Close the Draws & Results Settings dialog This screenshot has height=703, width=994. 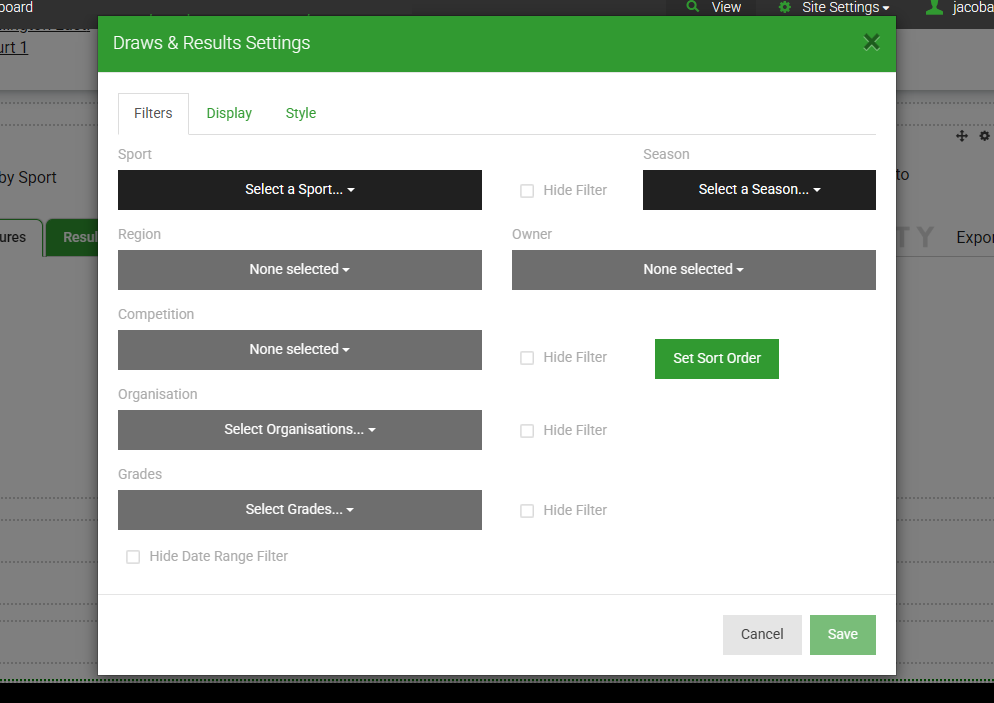point(872,42)
